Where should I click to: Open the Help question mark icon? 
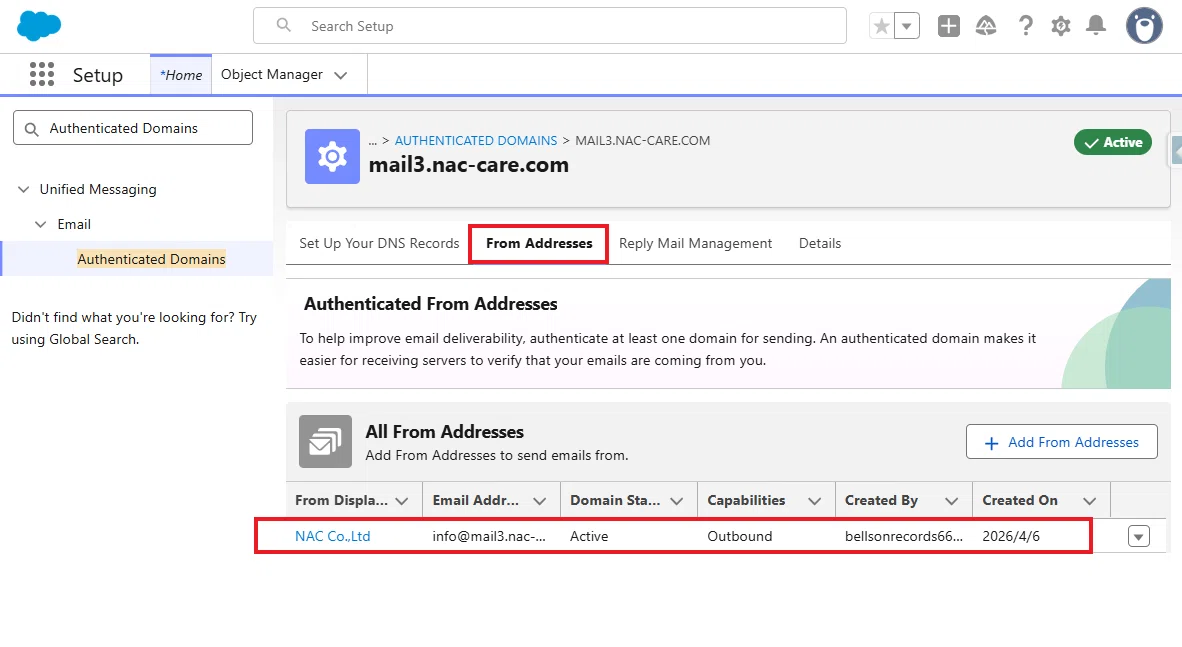tap(1025, 26)
